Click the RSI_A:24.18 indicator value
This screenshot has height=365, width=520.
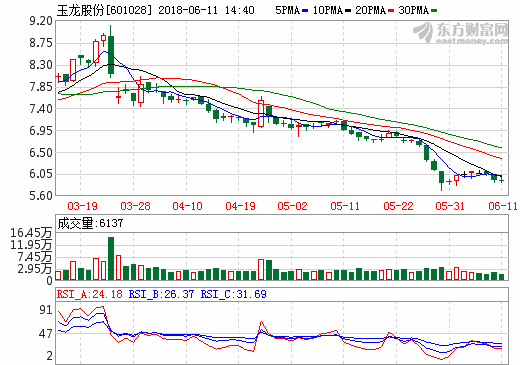pos(90,294)
